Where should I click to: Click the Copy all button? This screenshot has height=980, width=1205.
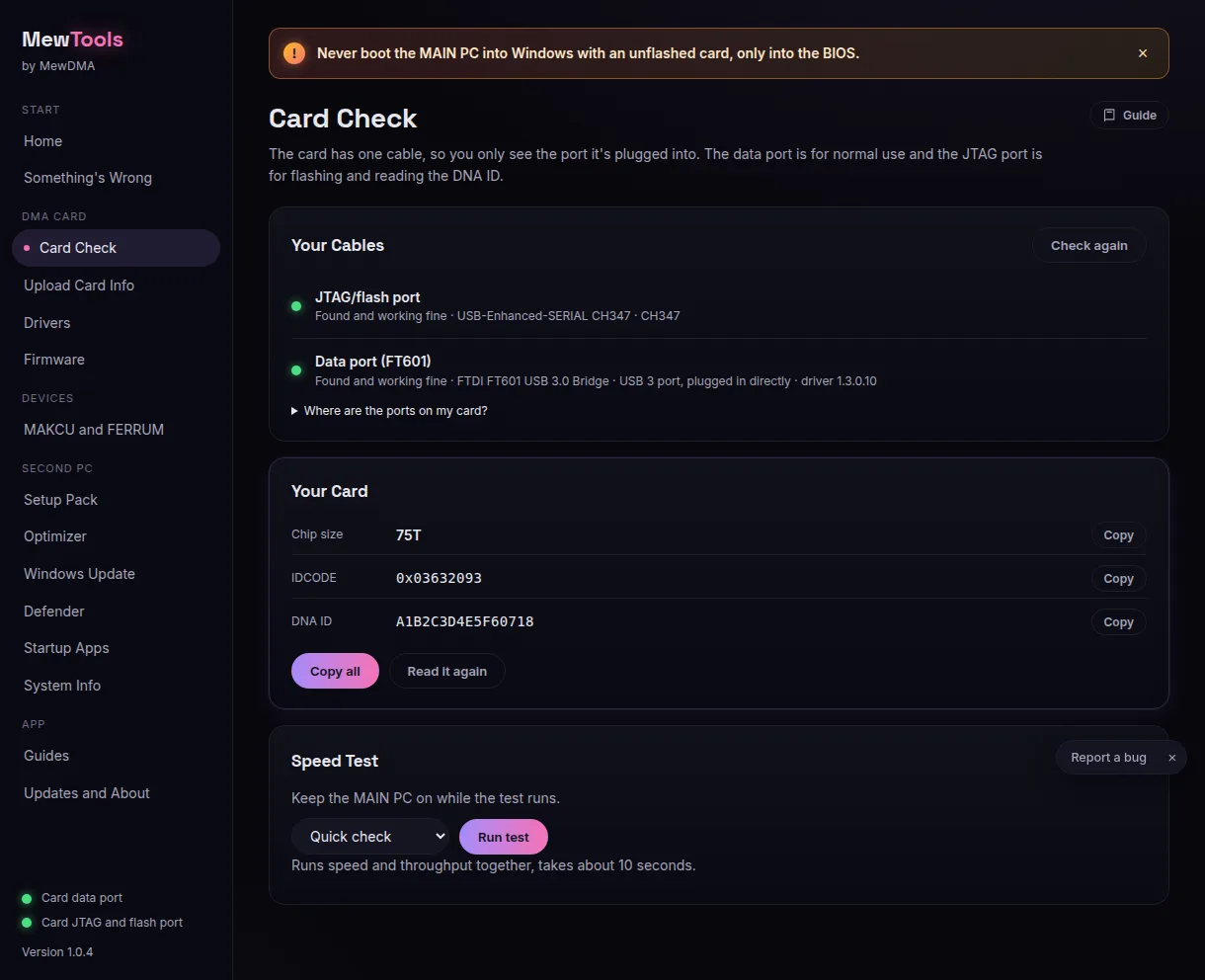tap(335, 672)
